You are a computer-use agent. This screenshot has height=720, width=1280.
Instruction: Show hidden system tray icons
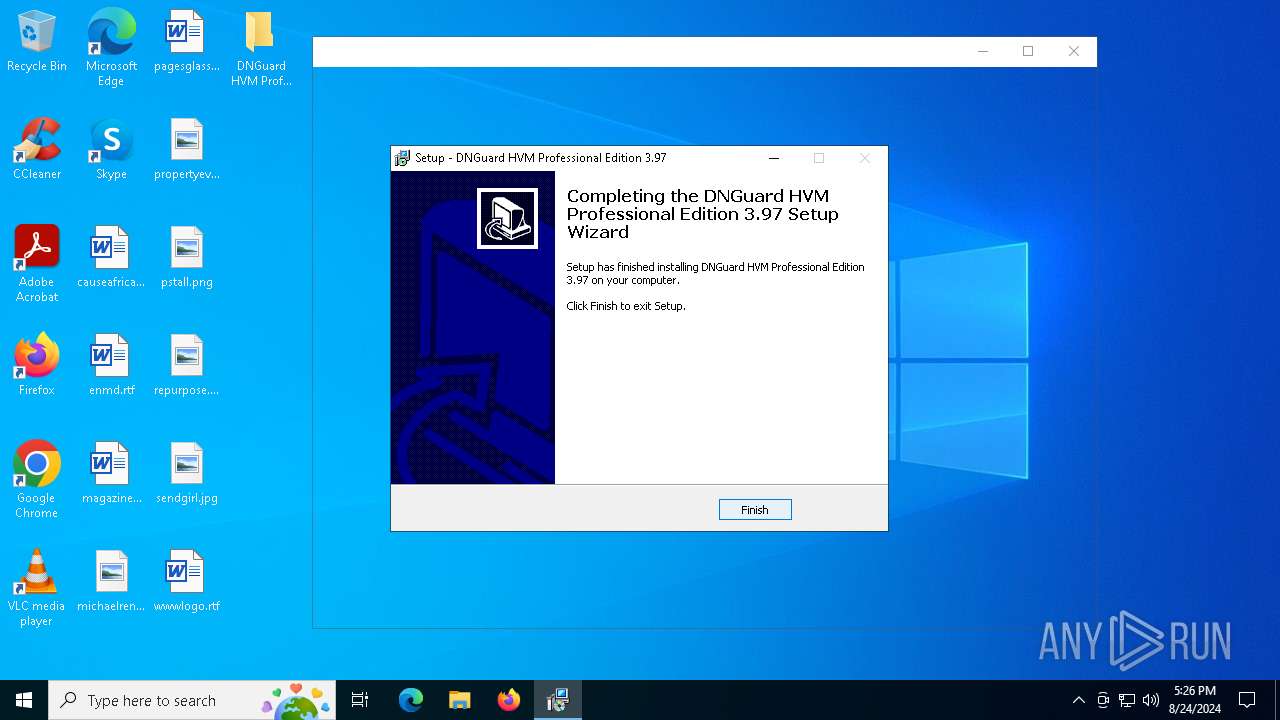click(1078, 700)
